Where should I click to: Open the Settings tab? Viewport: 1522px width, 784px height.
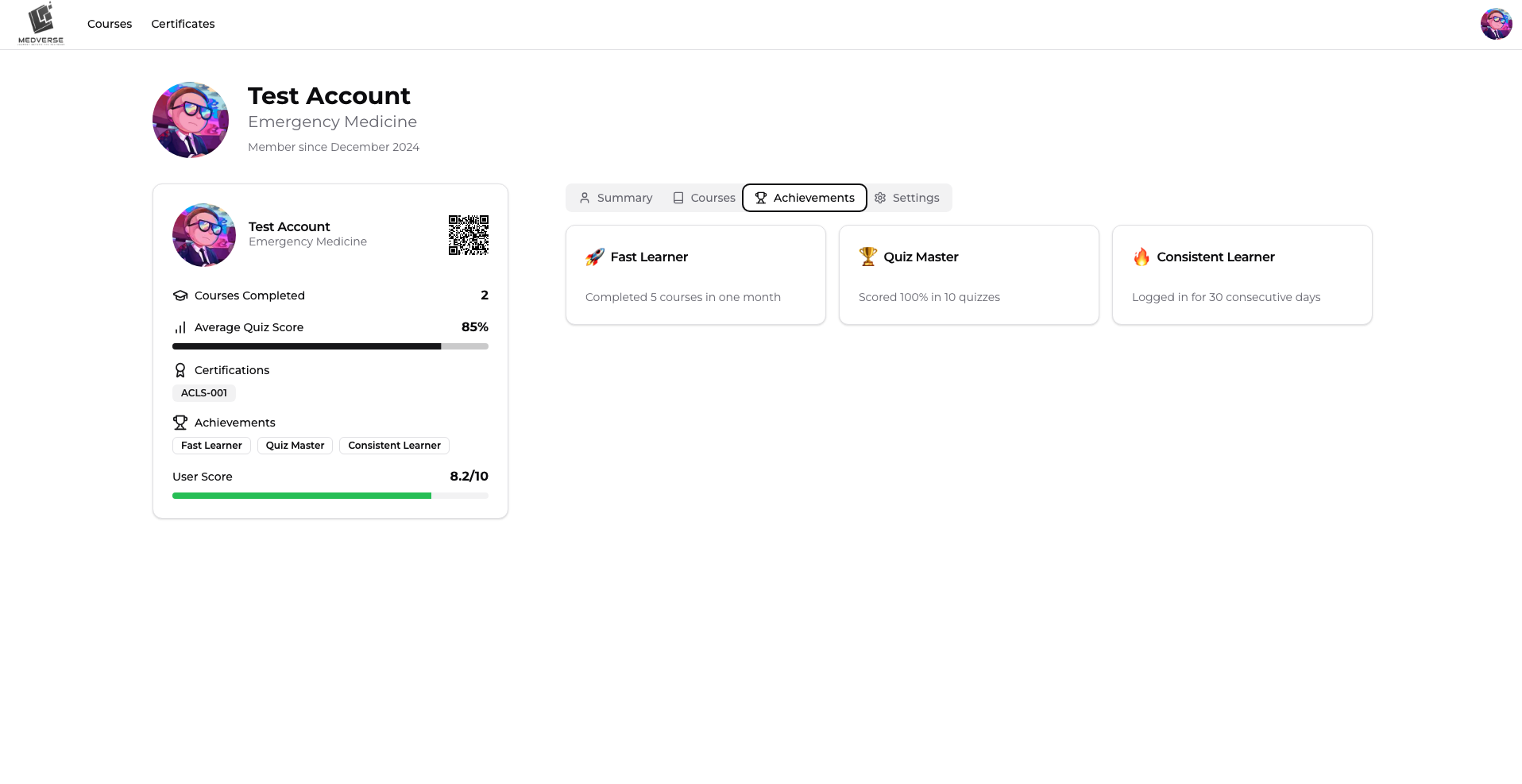(x=907, y=198)
